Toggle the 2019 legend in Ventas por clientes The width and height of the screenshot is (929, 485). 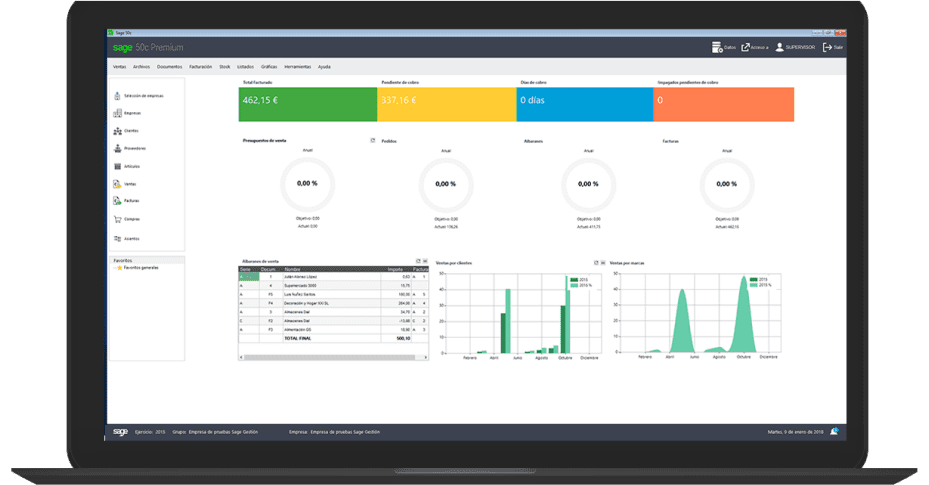point(573,280)
